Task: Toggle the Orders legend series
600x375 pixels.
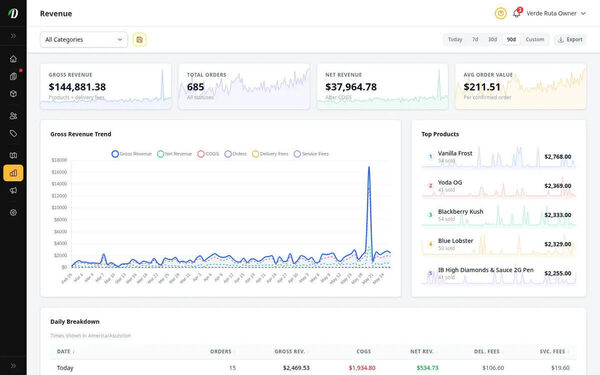Action: click(235, 154)
